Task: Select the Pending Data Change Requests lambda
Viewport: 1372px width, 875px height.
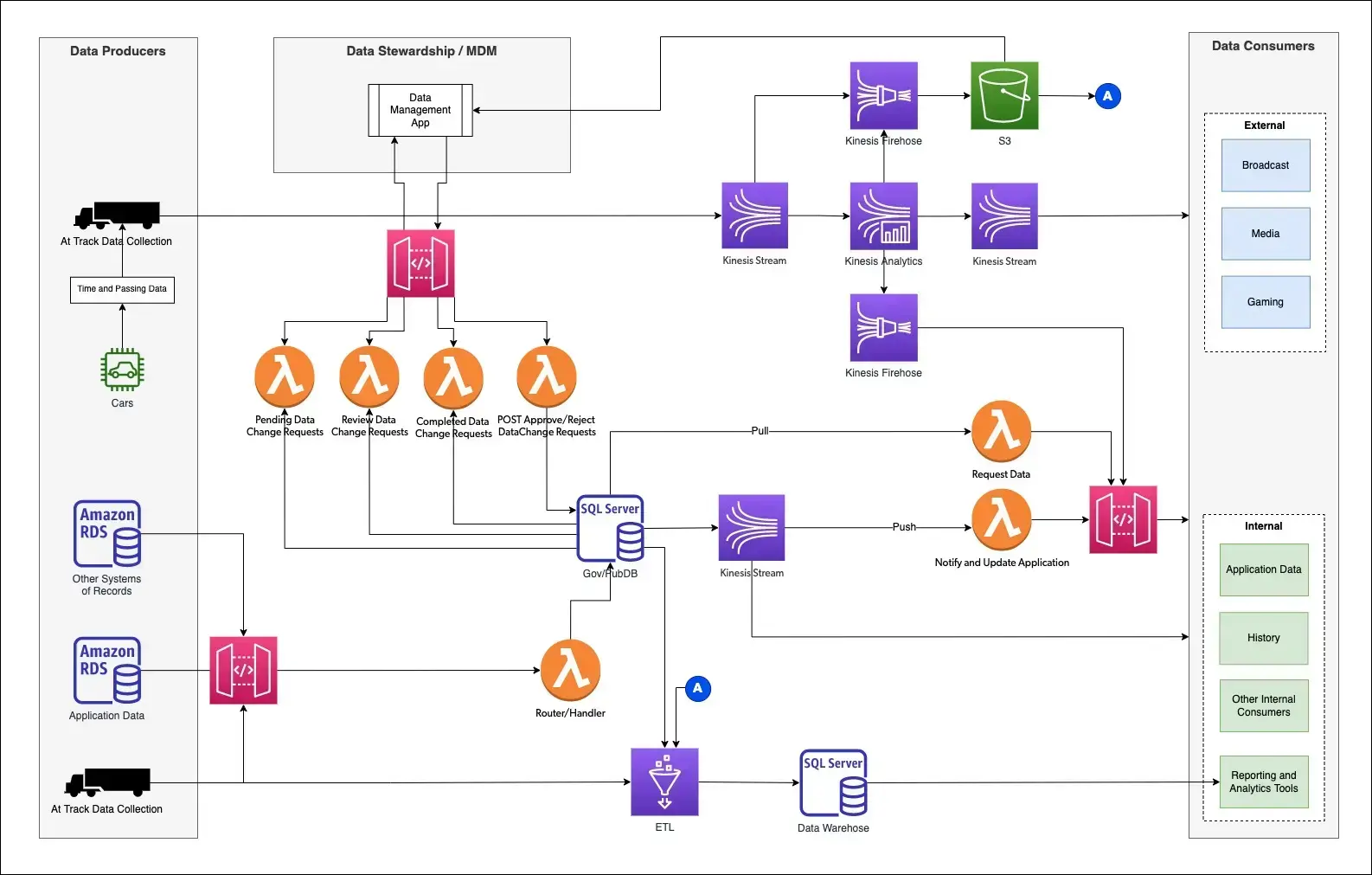Action: [x=285, y=376]
